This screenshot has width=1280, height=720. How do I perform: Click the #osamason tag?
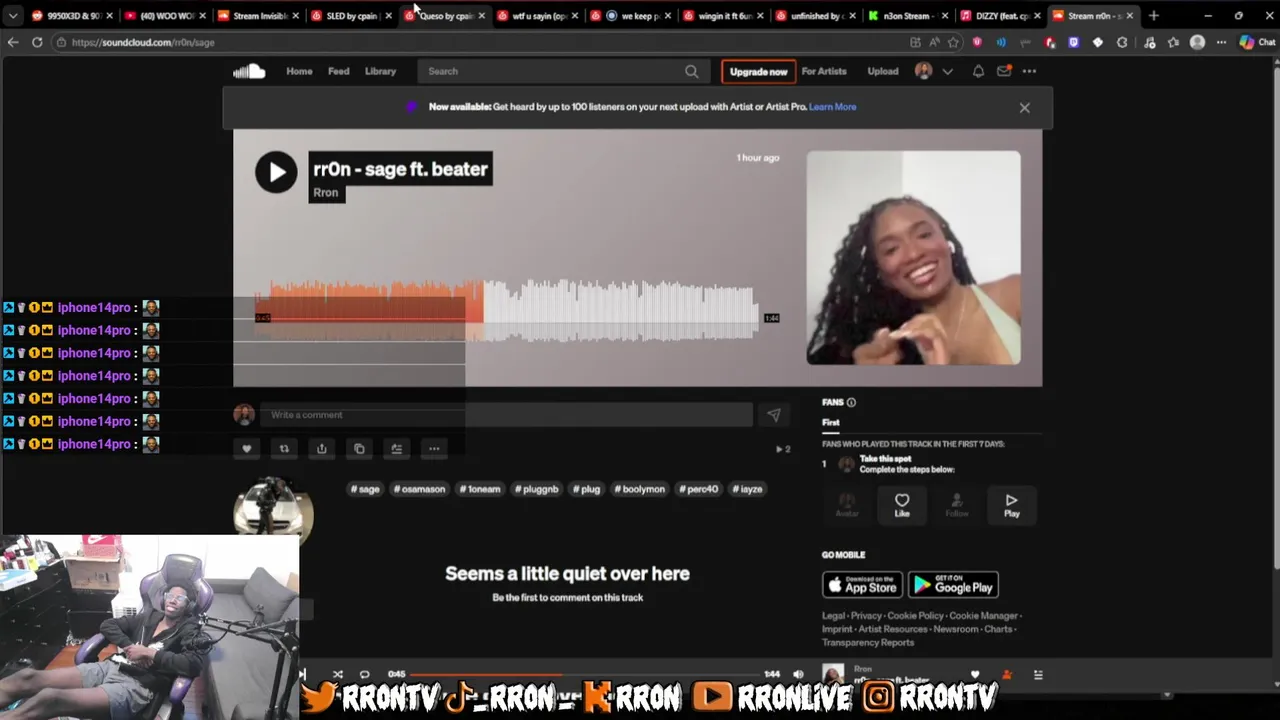point(419,489)
